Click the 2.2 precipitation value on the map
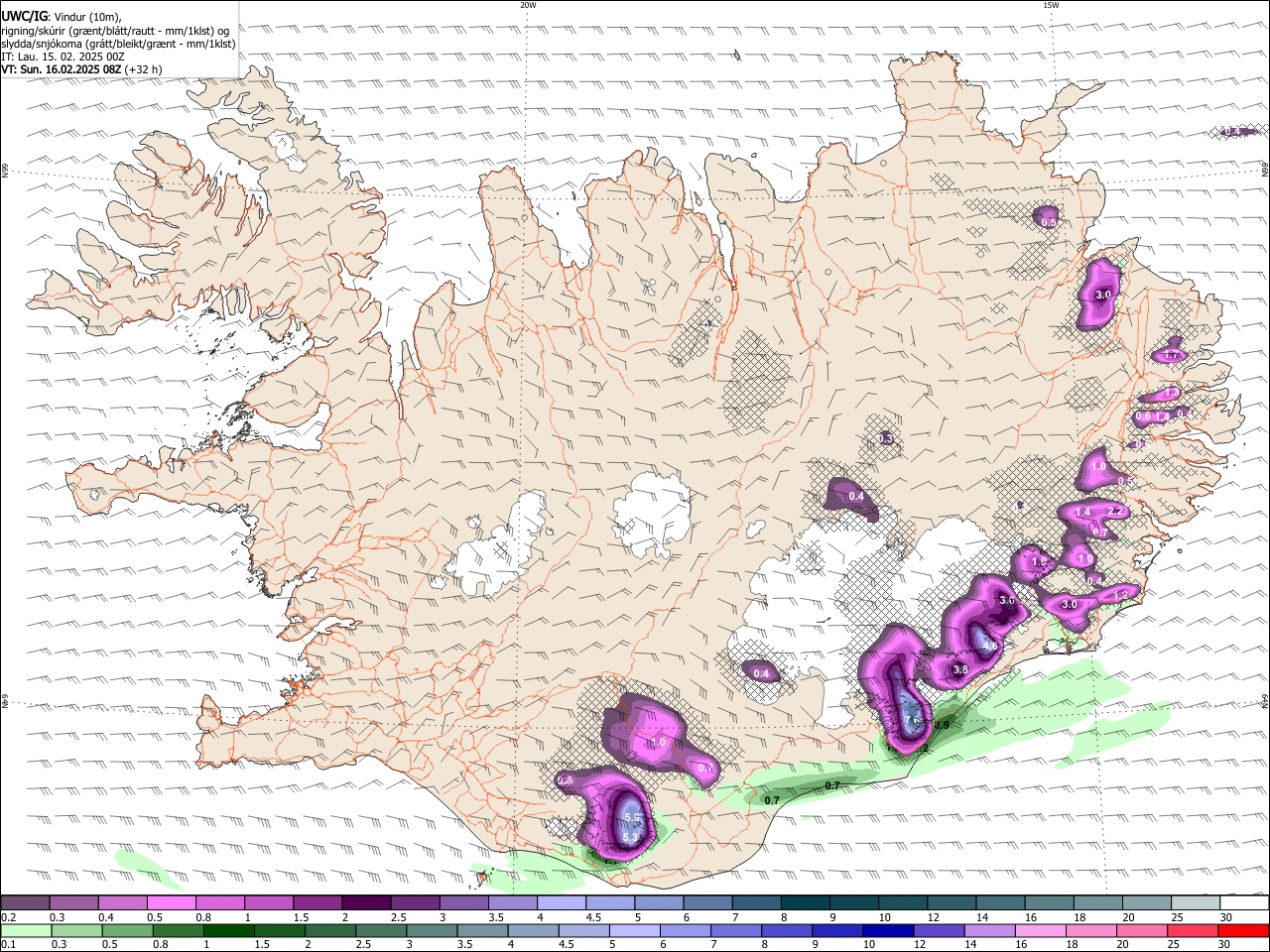Image resolution: width=1270 pixels, height=952 pixels. (x=1115, y=511)
